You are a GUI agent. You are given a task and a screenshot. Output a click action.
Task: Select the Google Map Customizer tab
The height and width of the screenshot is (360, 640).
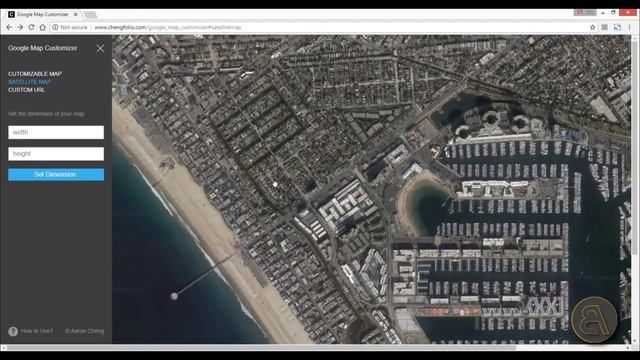tap(42, 14)
